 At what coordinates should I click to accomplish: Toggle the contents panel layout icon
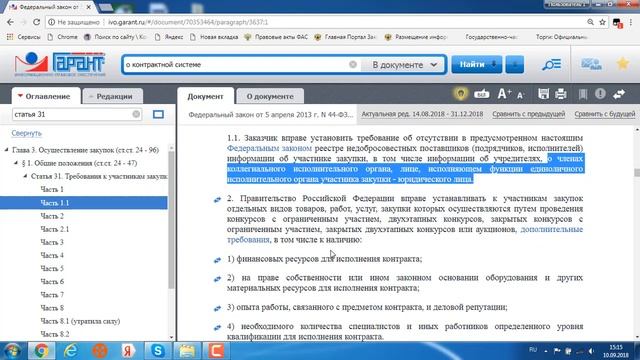click(158, 114)
